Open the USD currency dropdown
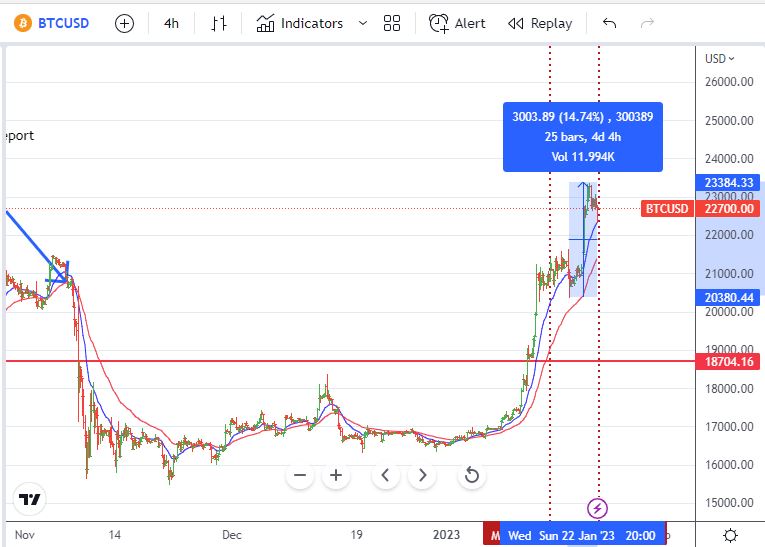This screenshot has height=547, width=765. click(720, 59)
